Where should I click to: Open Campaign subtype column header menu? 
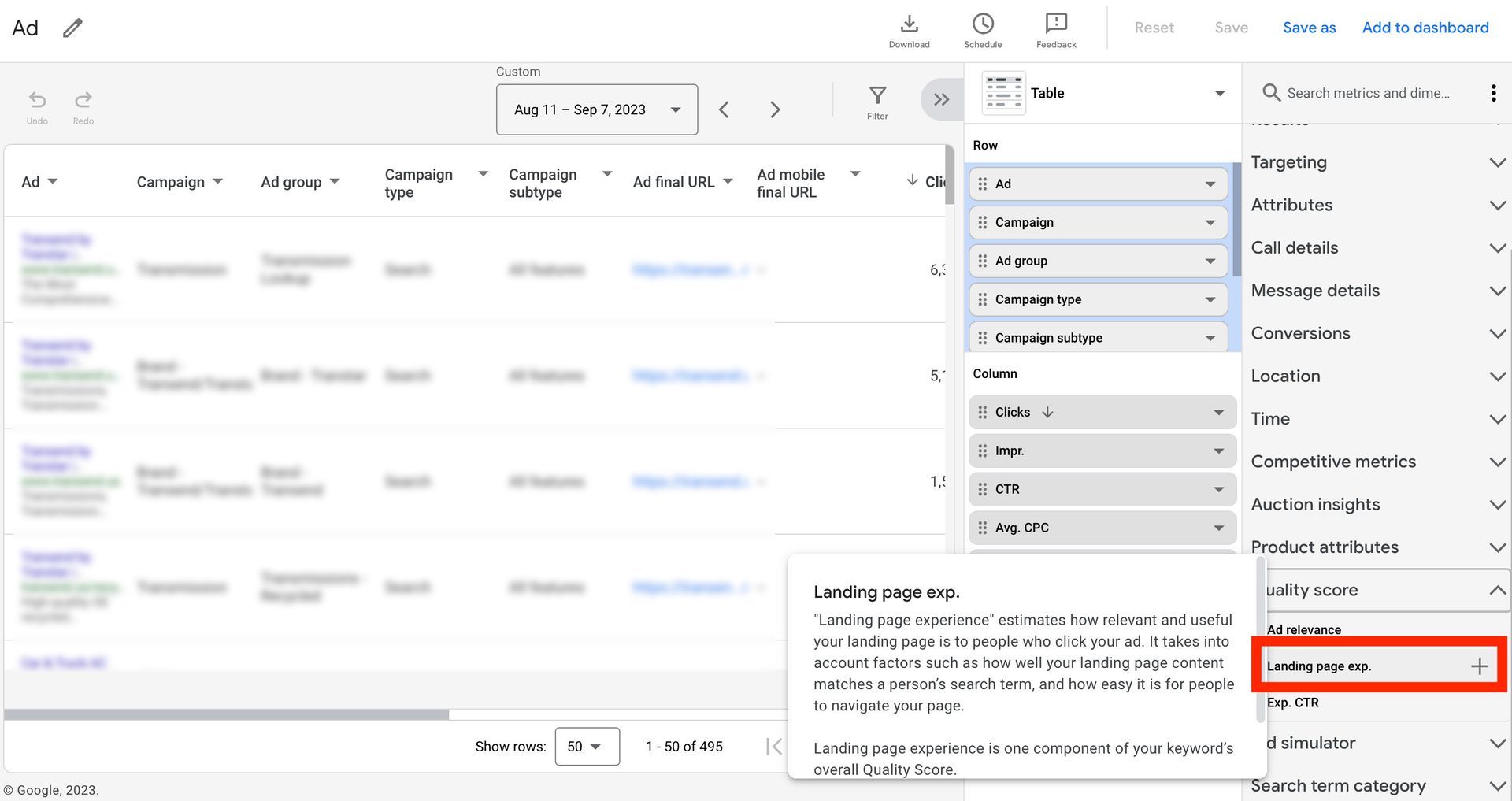pos(607,173)
